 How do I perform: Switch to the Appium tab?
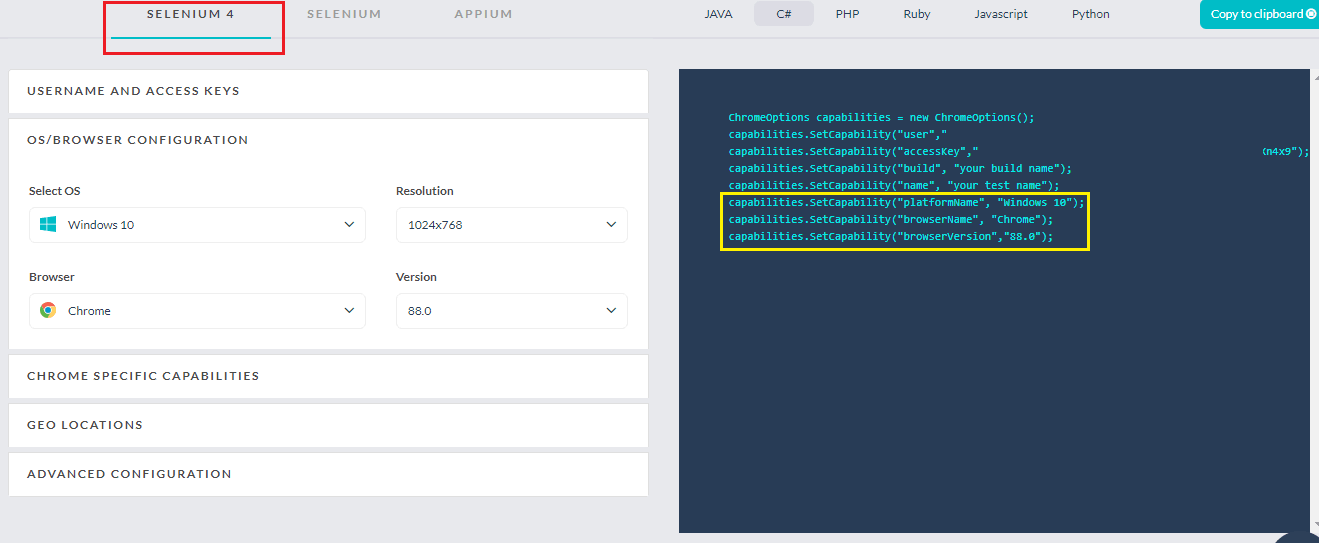[483, 14]
